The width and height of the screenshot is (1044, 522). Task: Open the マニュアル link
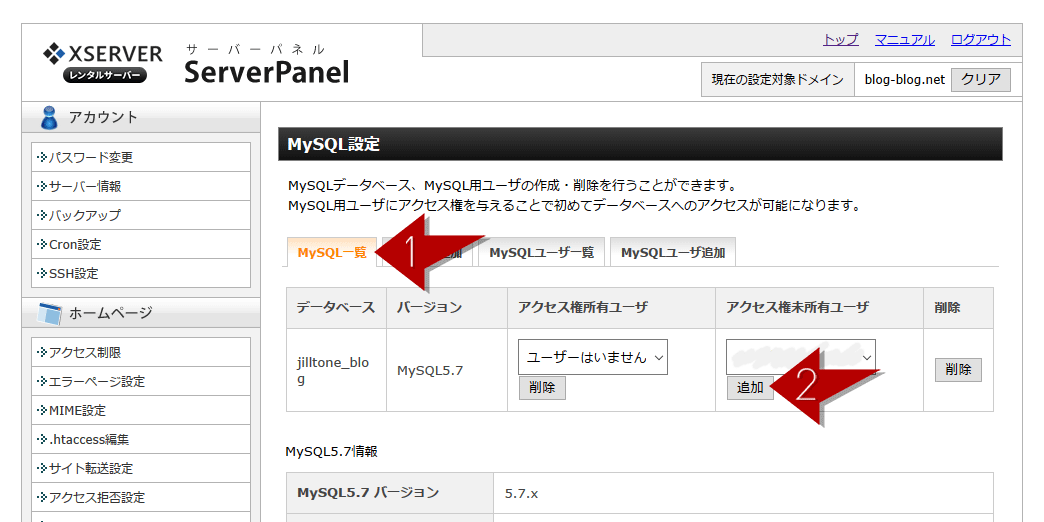pyautogui.click(x=905, y=39)
